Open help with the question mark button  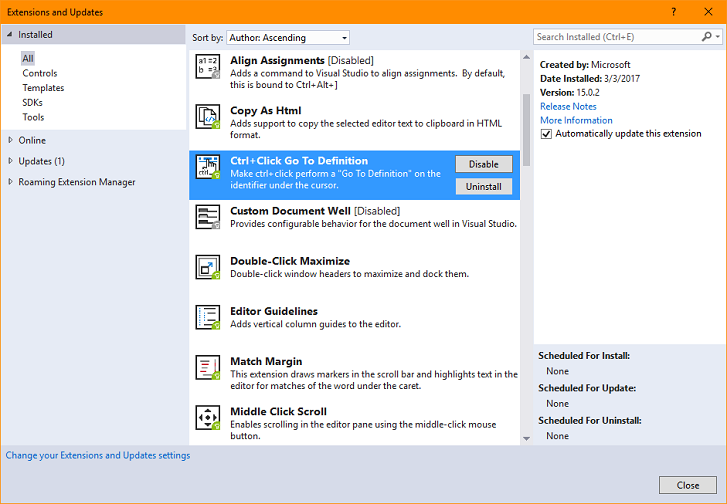pyautogui.click(x=674, y=12)
